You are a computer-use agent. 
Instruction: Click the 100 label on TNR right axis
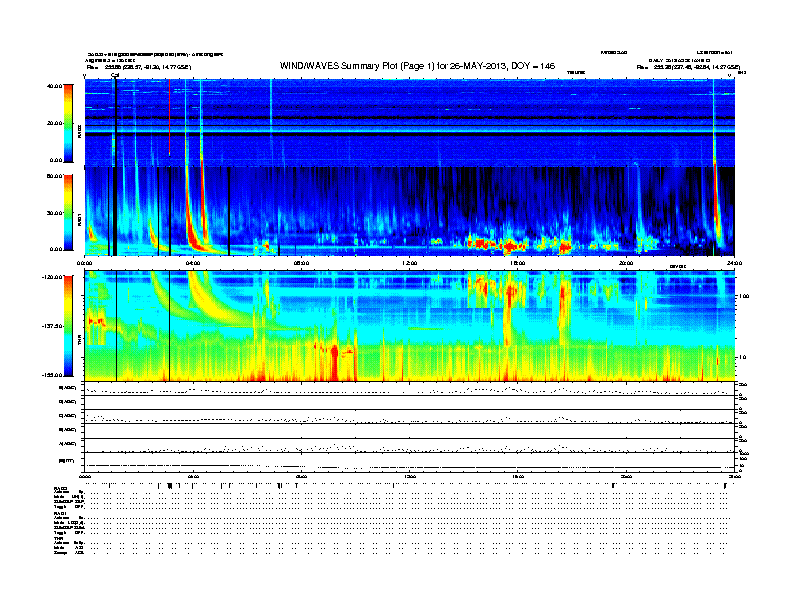tap(744, 296)
